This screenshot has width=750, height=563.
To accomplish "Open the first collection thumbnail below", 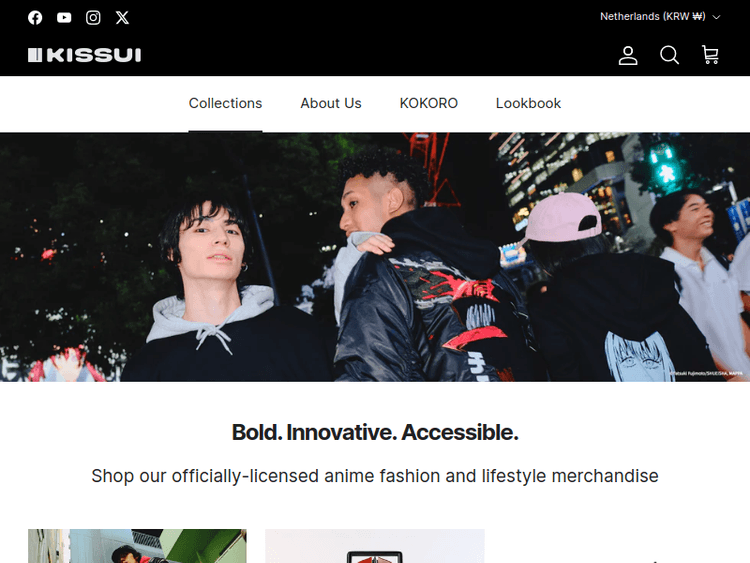I will click(137, 546).
